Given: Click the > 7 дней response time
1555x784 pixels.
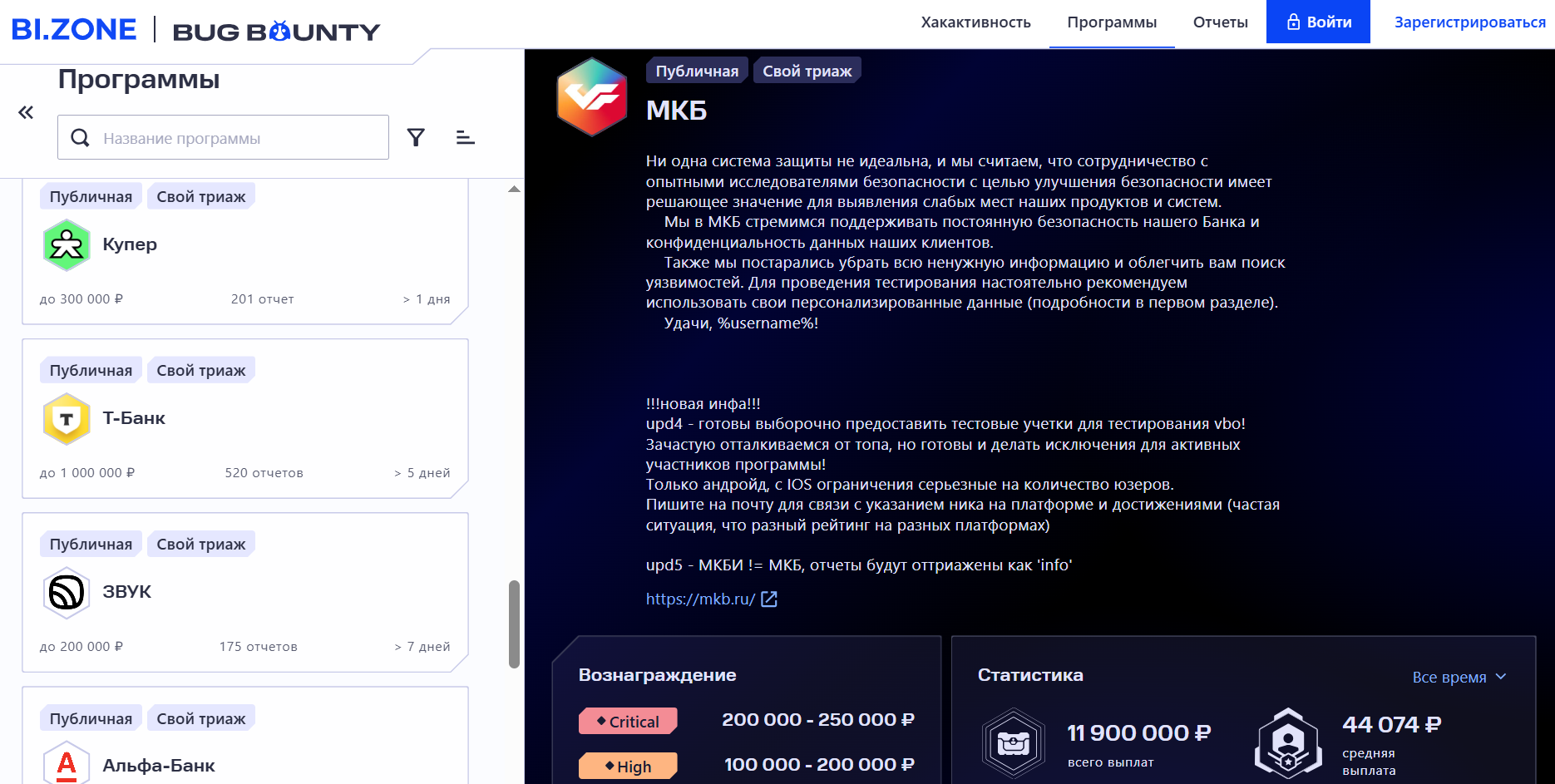Looking at the screenshot, I should pos(422,647).
